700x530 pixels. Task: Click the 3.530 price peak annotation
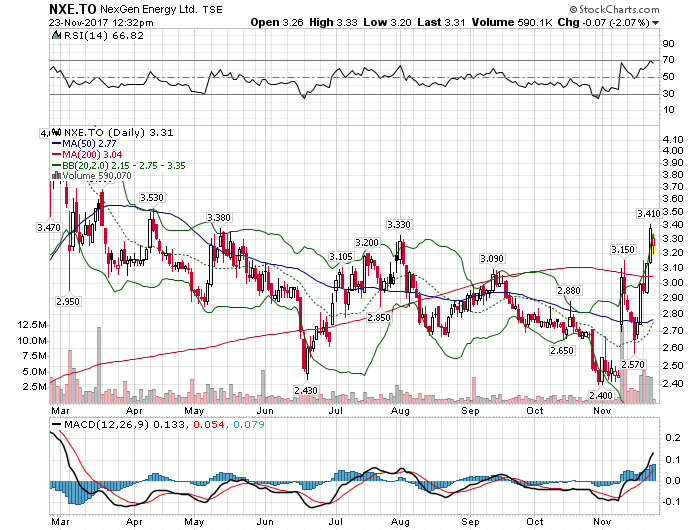point(152,198)
